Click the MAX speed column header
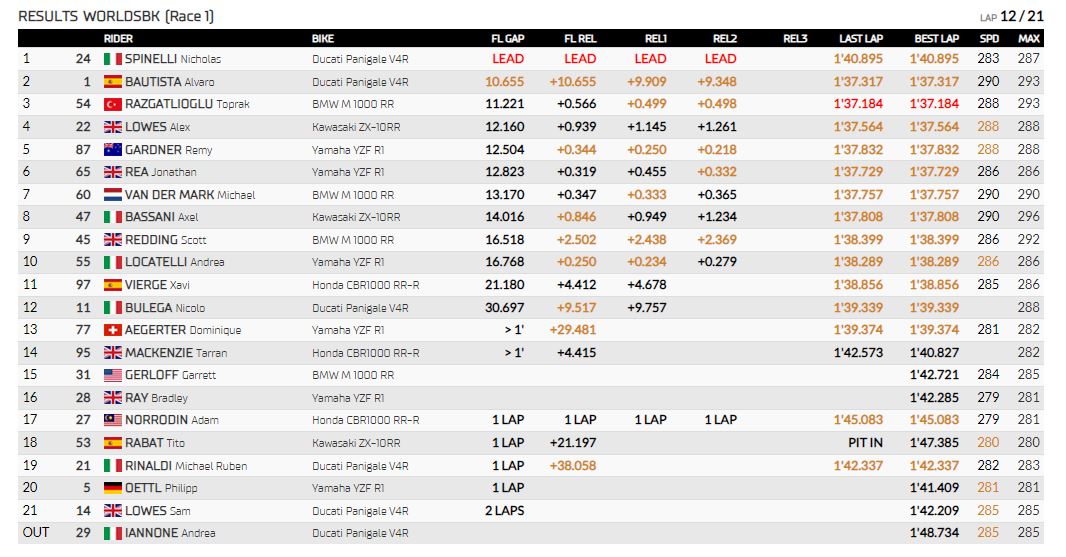 click(1029, 39)
